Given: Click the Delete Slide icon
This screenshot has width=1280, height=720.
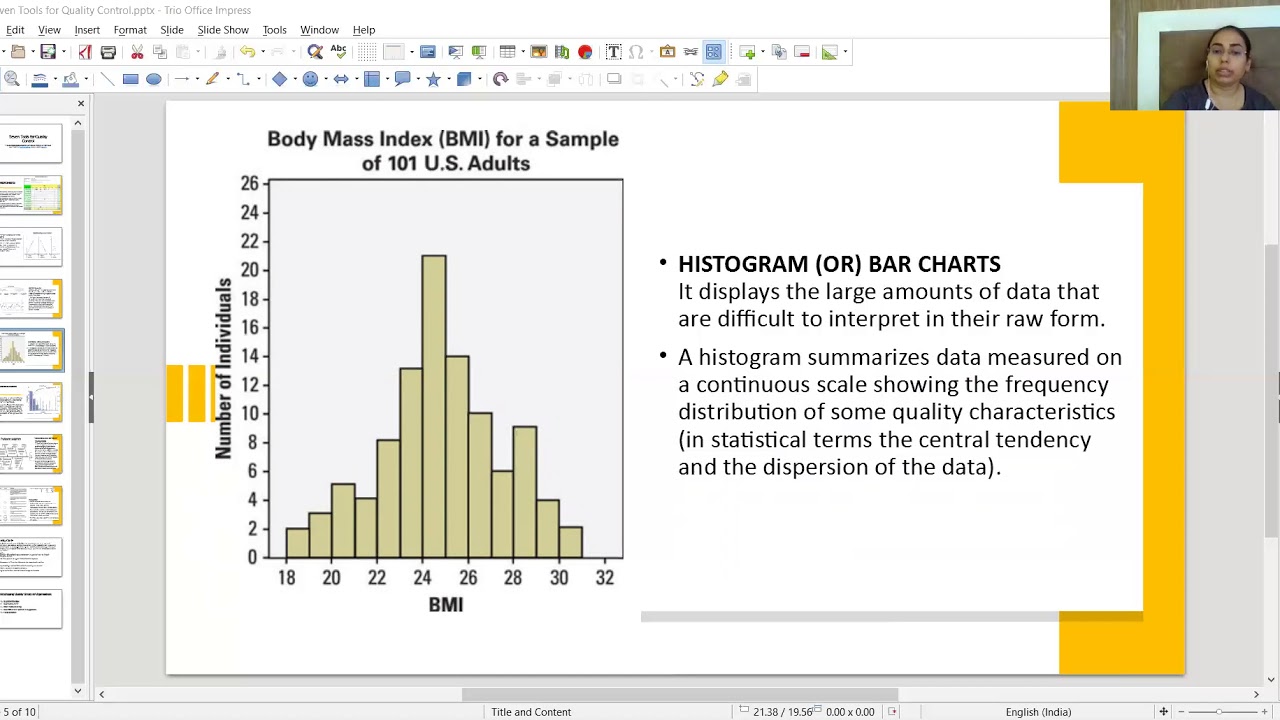Looking at the screenshot, I should 802,52.
